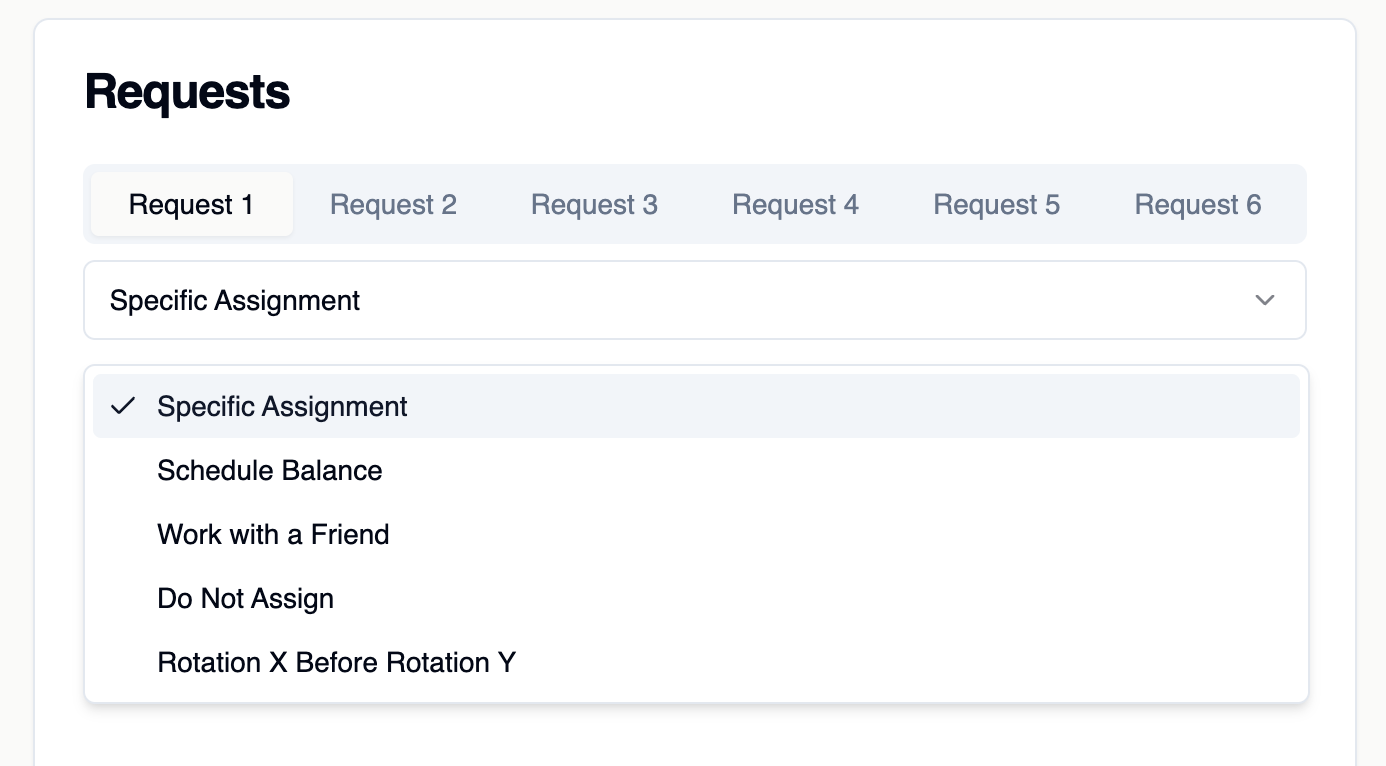Open the request type selector

(695, 300)
